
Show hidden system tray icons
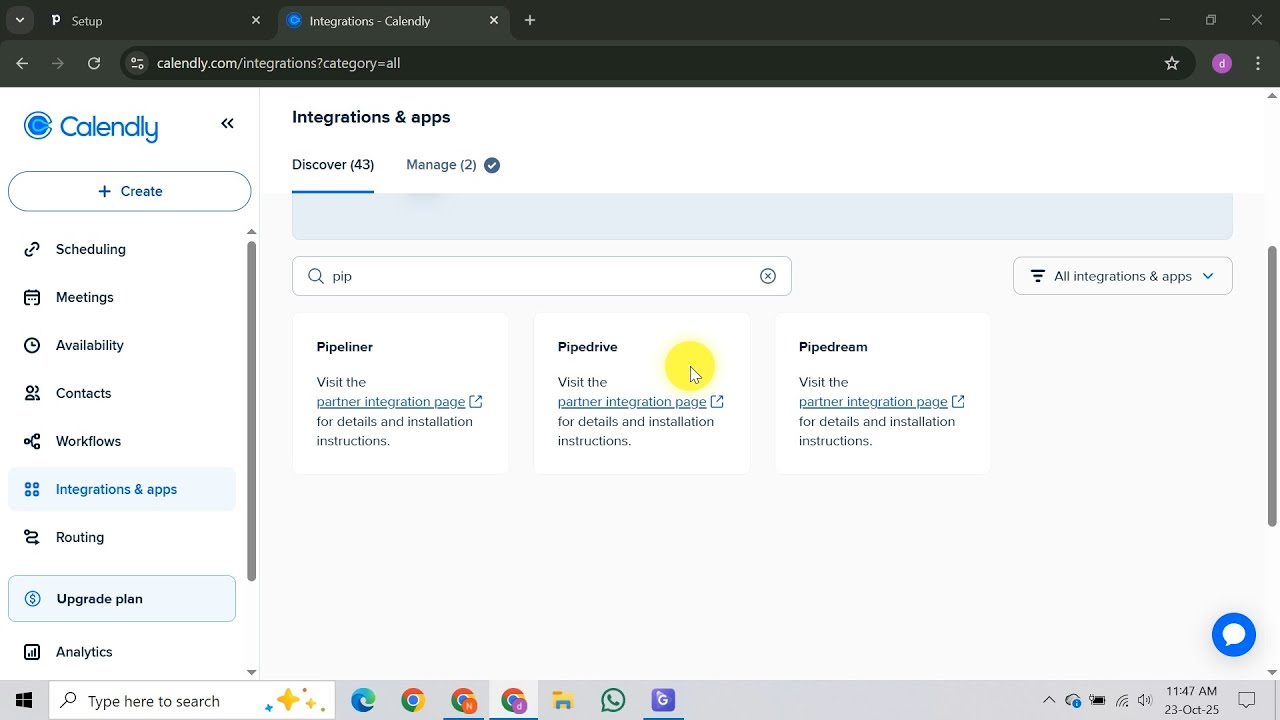(1048, 701)
